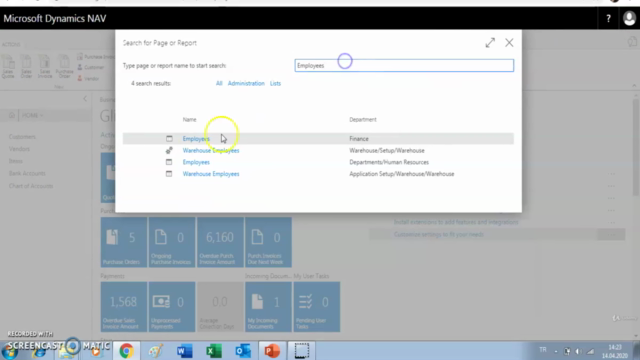Click page icon of Application Setup Warehouse Employees
640x360 pixels.
(x=169, y=174)
